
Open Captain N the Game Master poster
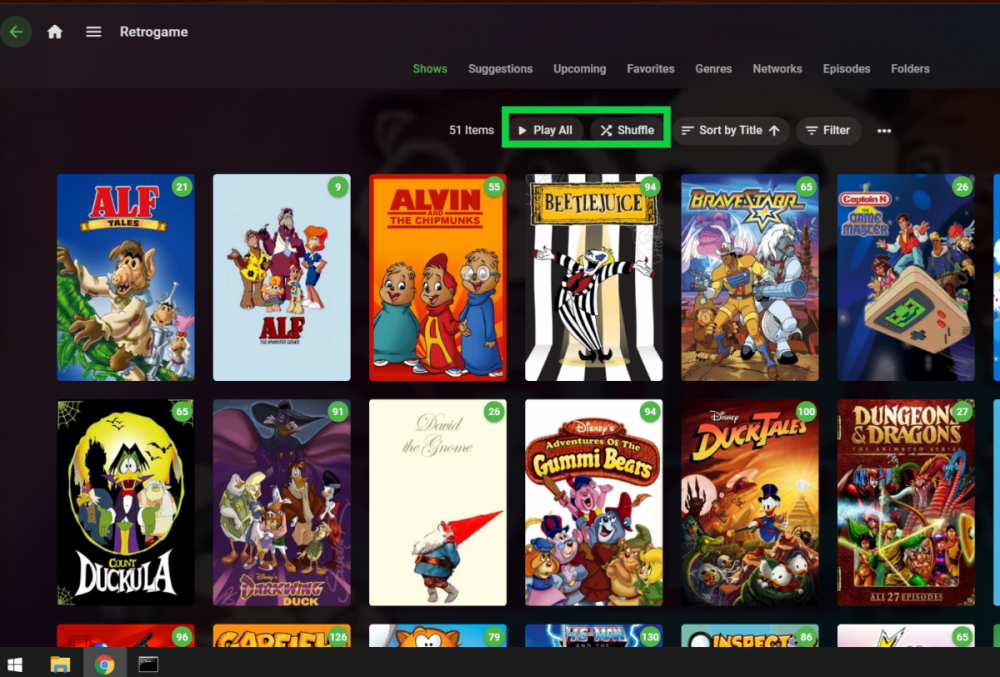point(906,277)
